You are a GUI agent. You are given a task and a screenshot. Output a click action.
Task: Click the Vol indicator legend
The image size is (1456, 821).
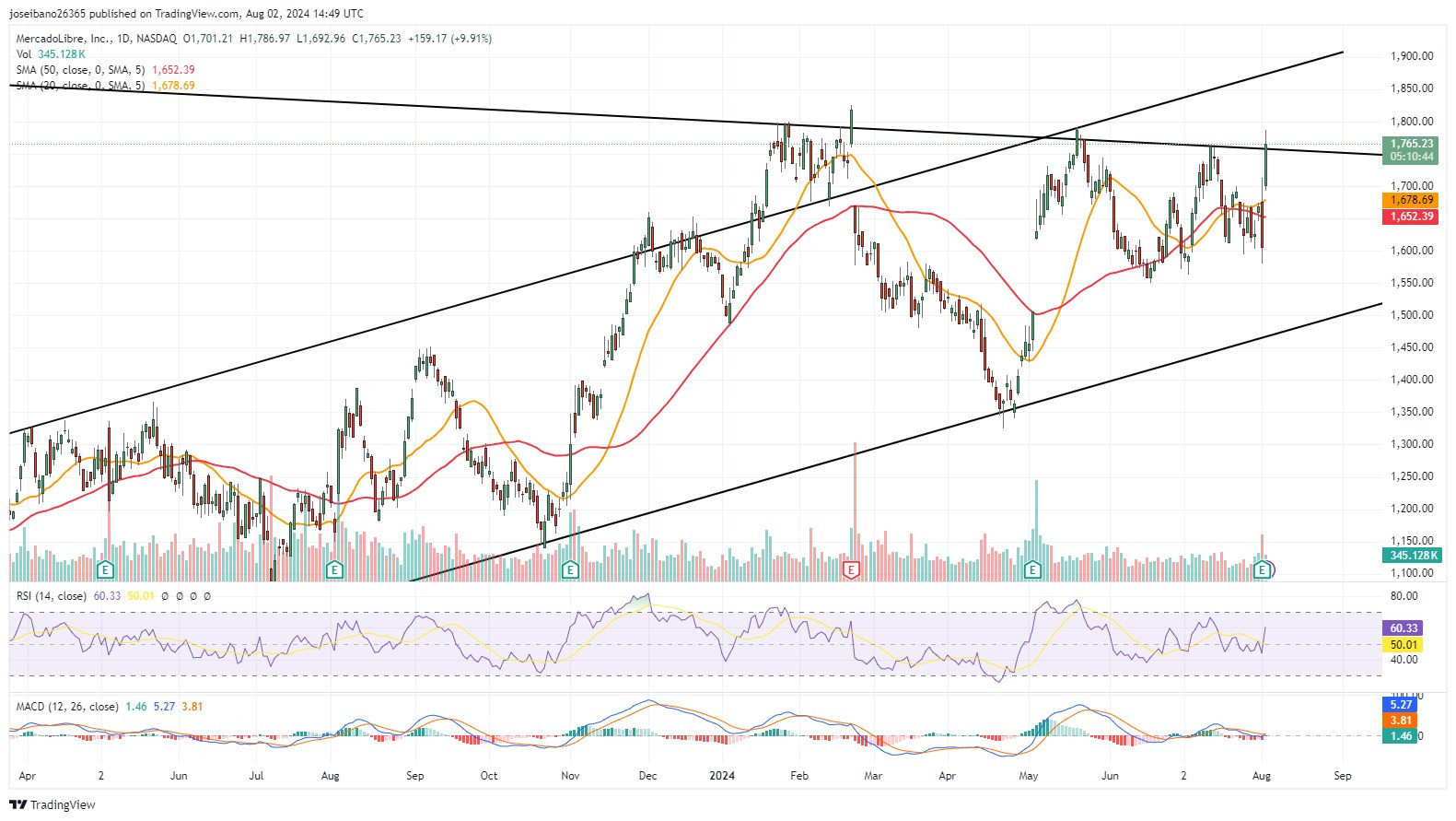pyautogui.click(x=24, y=54)
